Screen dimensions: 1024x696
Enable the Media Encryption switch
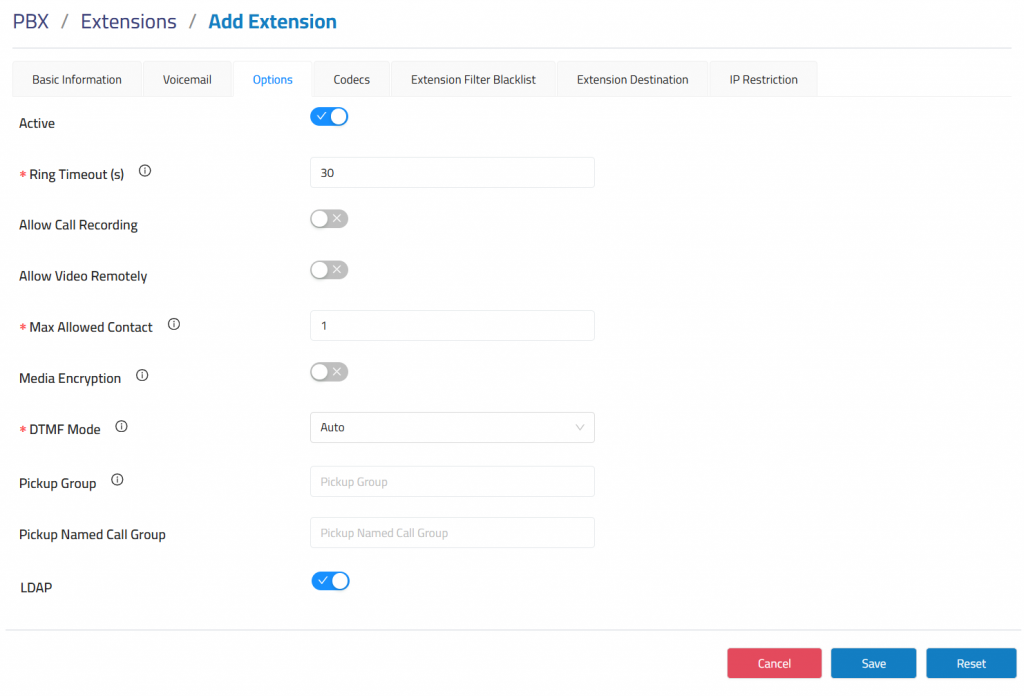329,372
